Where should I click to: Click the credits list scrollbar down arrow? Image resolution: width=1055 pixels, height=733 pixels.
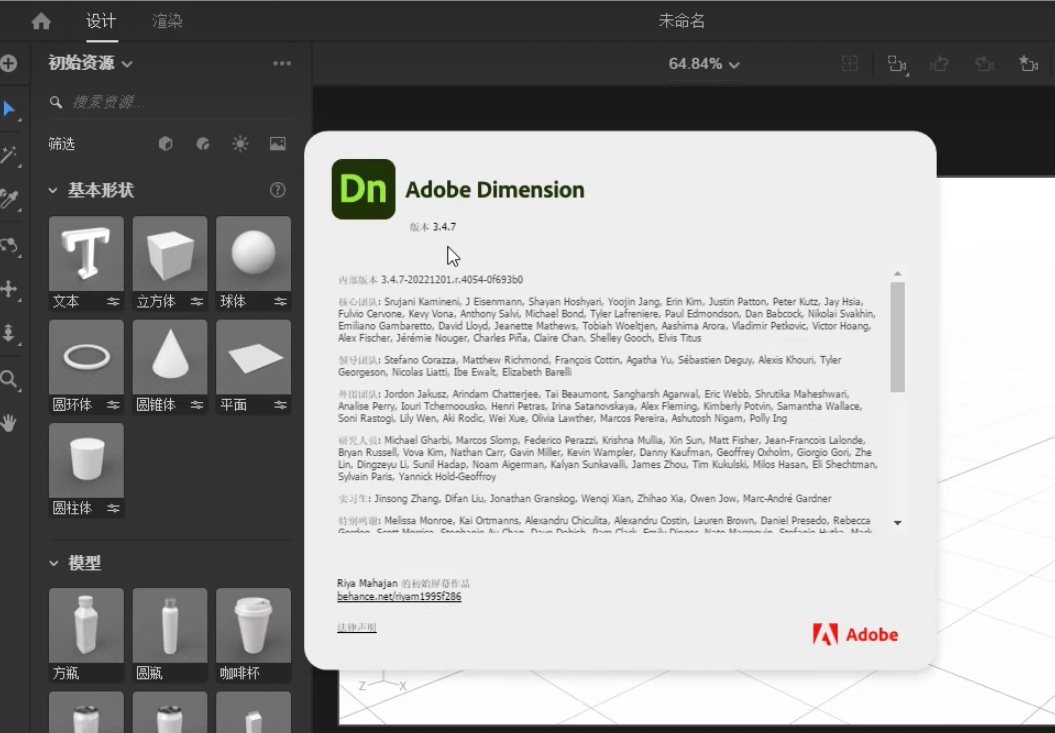(x=897, y=523)
